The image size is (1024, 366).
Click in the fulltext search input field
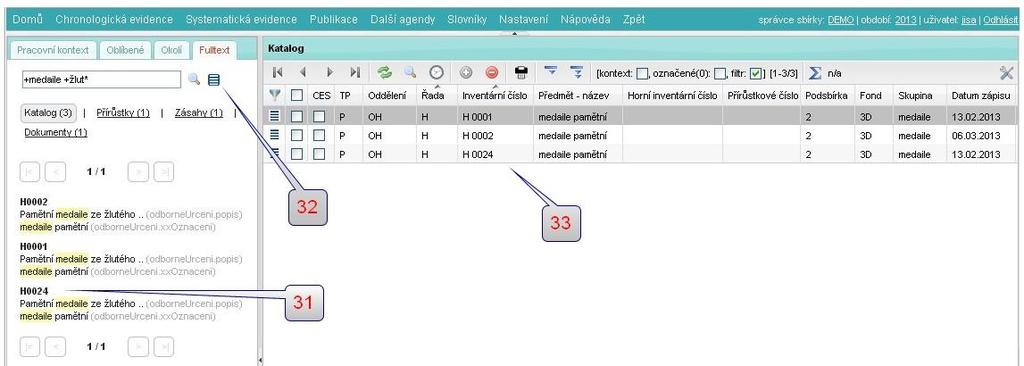[101, 80]
